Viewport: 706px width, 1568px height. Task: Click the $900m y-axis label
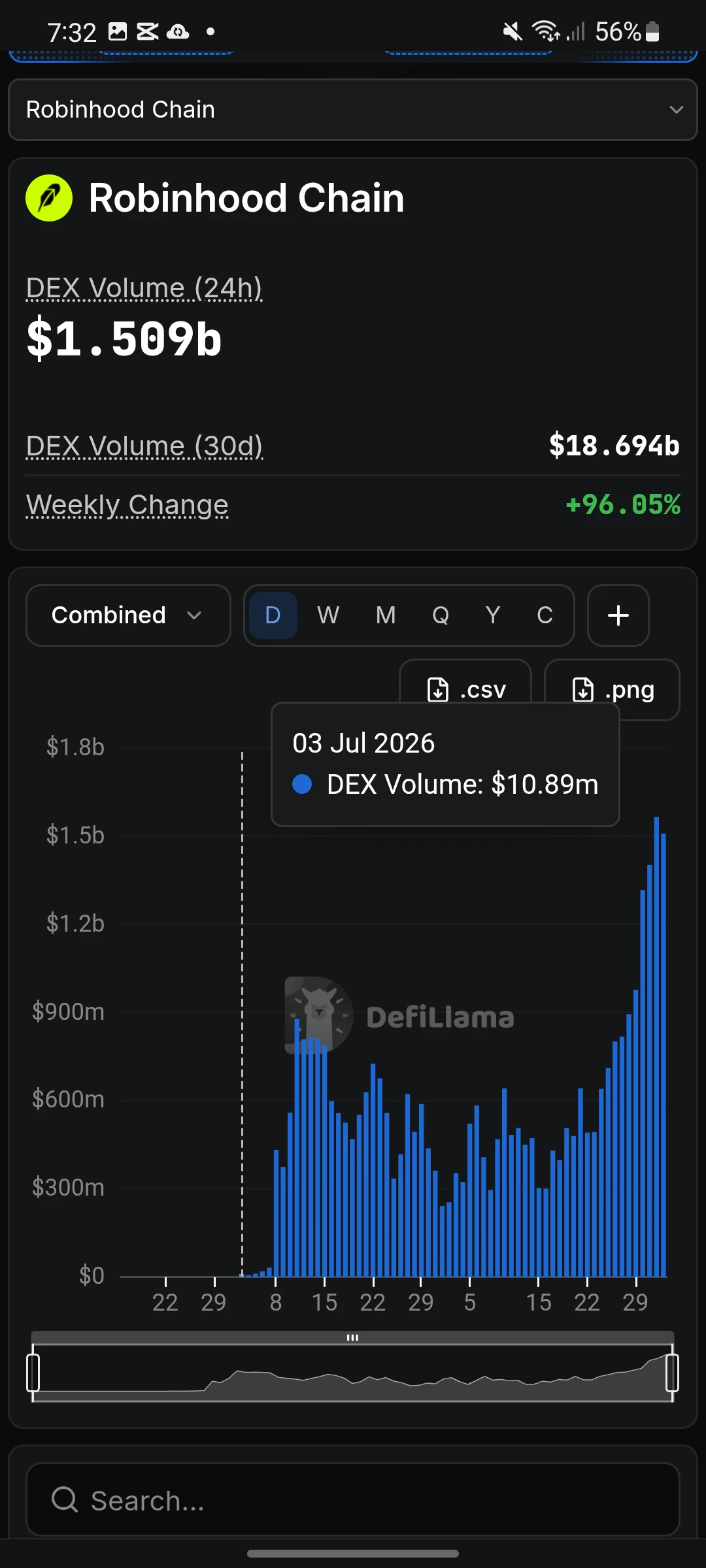coord(69,1011)
